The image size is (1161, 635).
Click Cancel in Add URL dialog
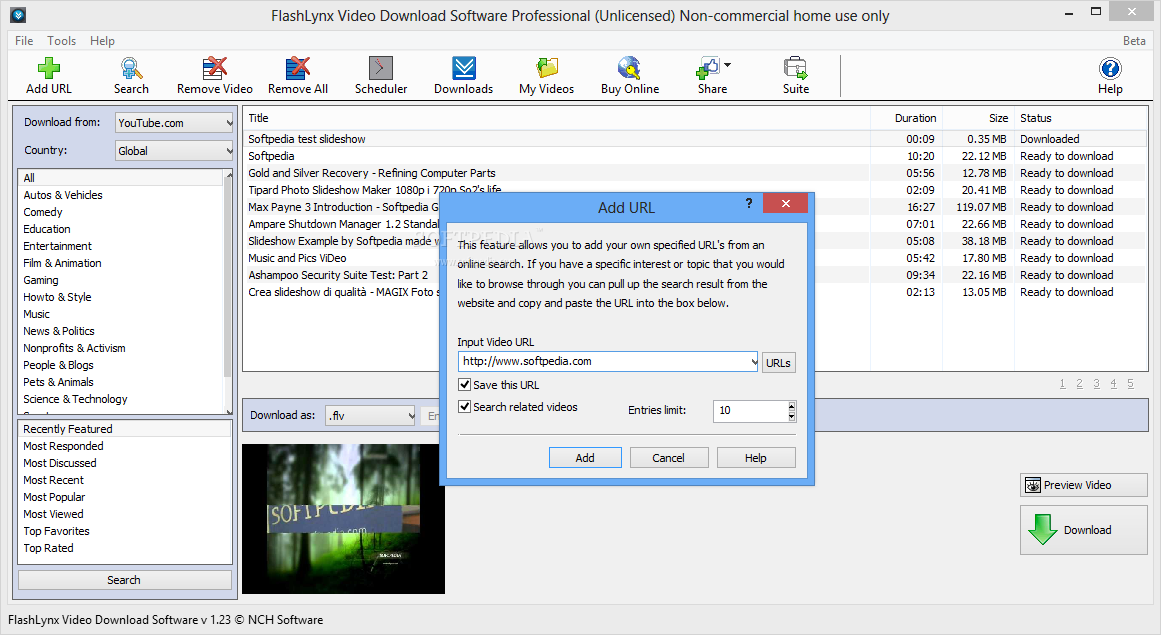coord(669,457)
